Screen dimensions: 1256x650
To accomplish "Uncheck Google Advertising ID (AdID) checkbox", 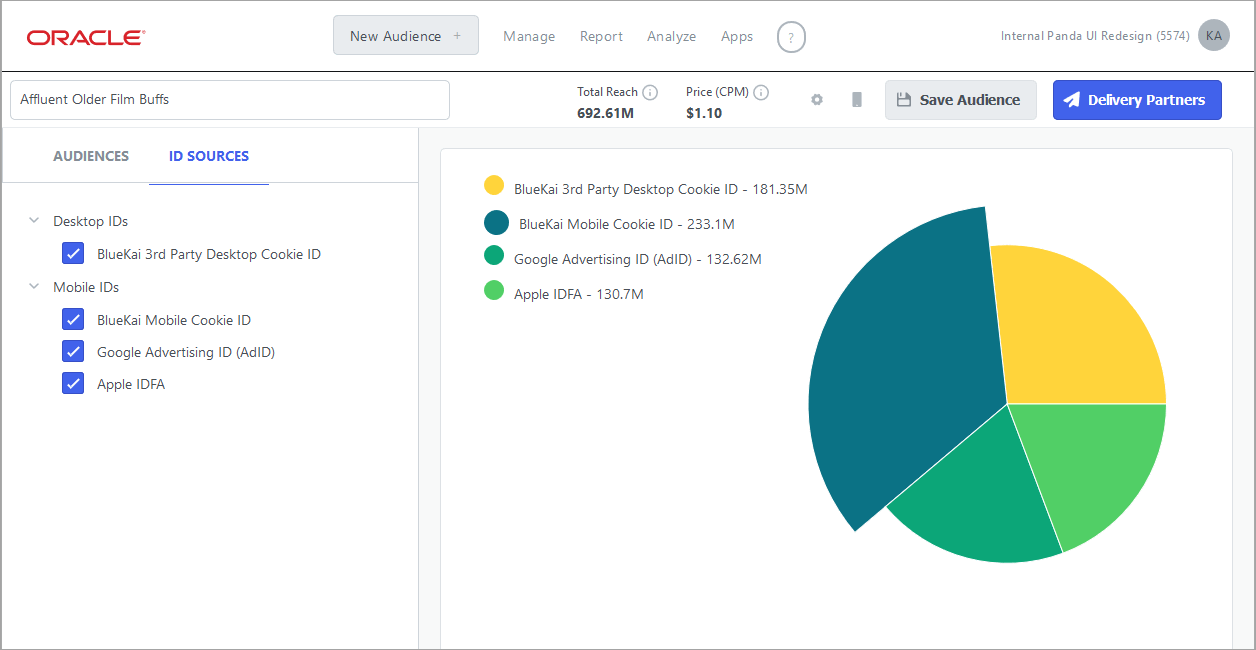I will pyautogui.click(x=73, y=352).
